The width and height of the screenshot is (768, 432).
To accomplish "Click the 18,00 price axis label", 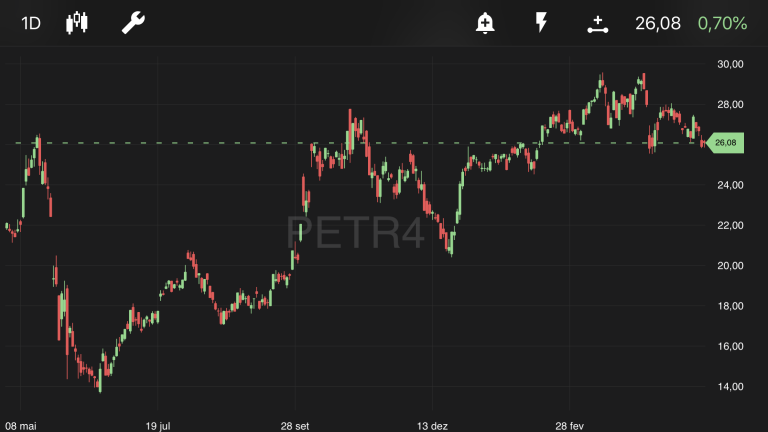I will tap(730, 306).
